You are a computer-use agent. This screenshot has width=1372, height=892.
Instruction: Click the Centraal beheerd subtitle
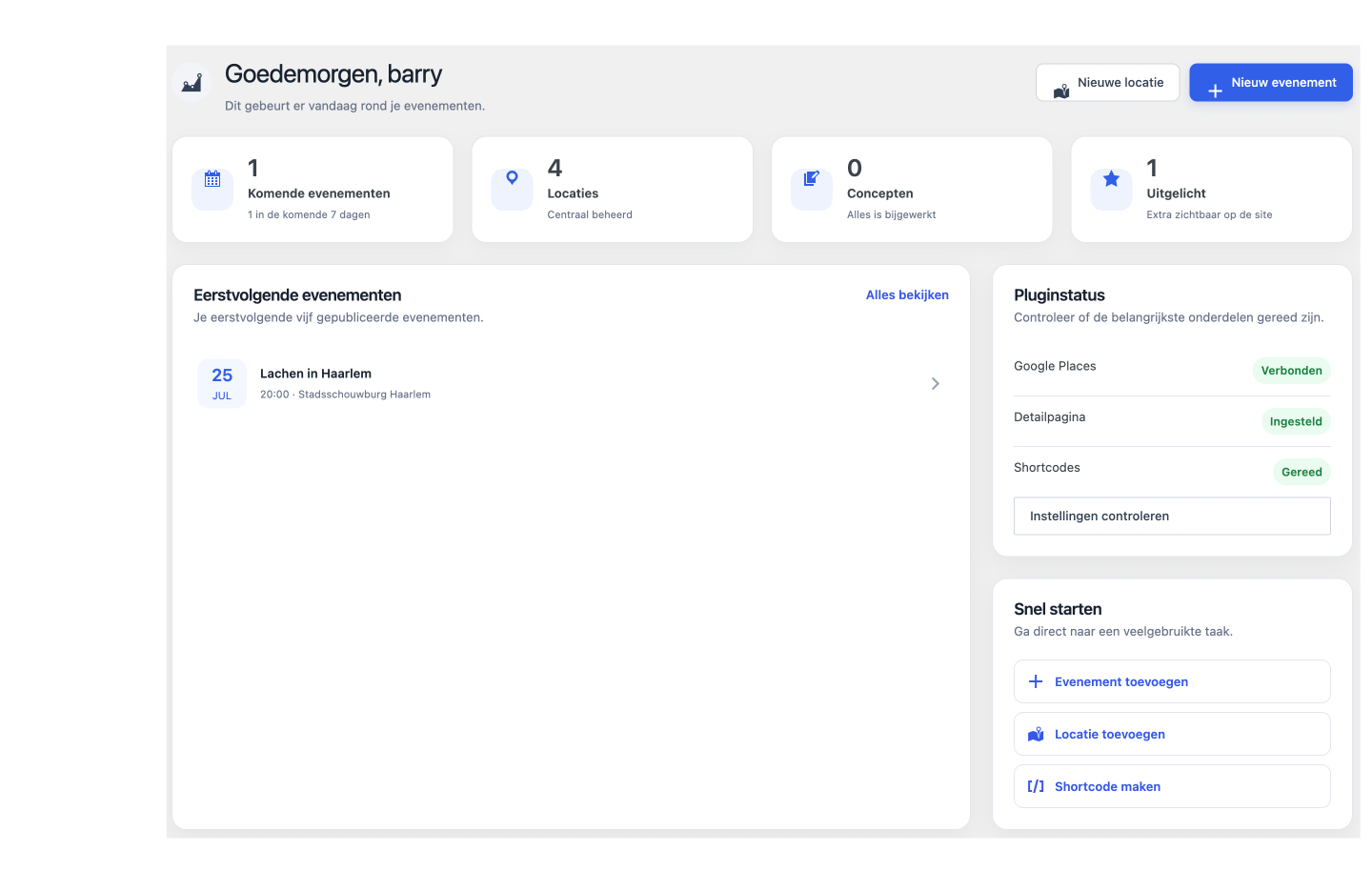(590, 214)
